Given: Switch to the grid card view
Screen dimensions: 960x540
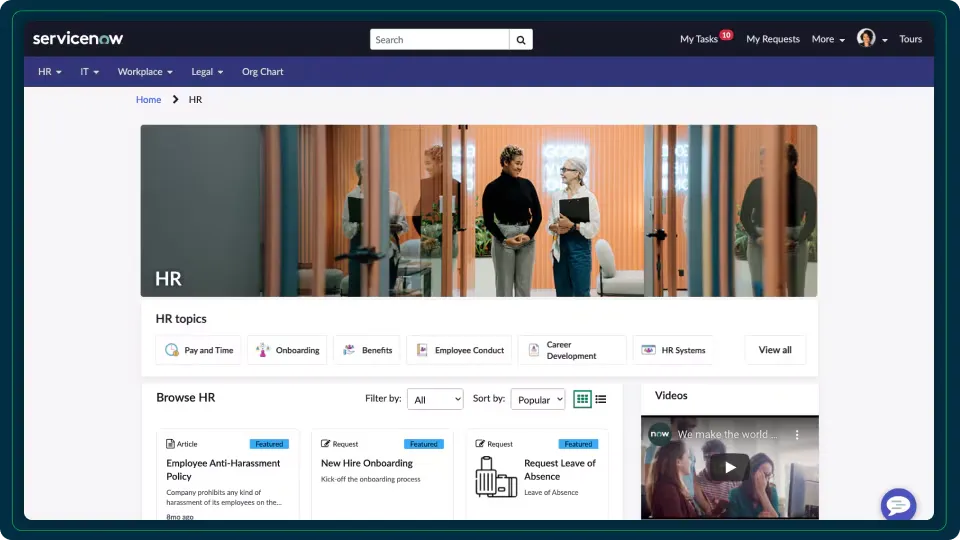Looking at the screenshot, I should (583, 399).
